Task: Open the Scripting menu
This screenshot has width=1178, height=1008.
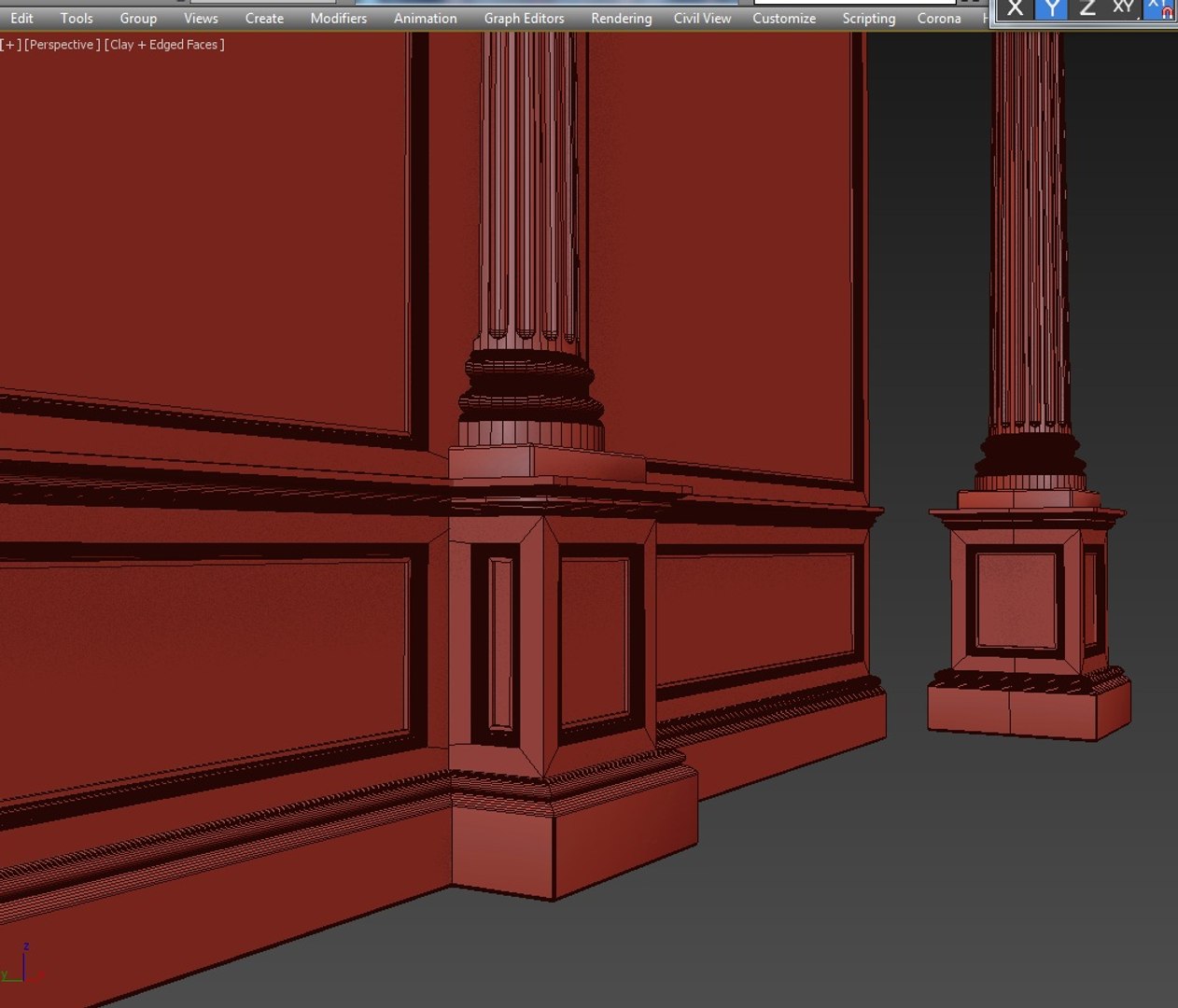Action: click(869, 18)
